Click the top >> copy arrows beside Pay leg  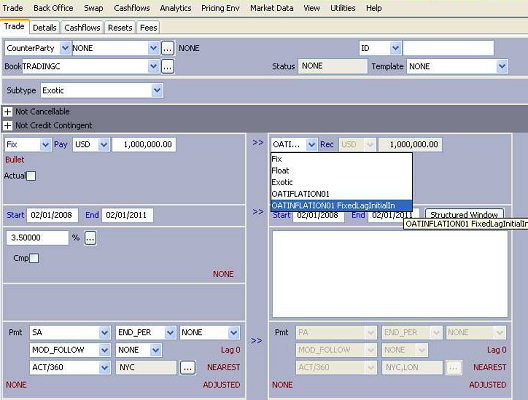[258, 143]
